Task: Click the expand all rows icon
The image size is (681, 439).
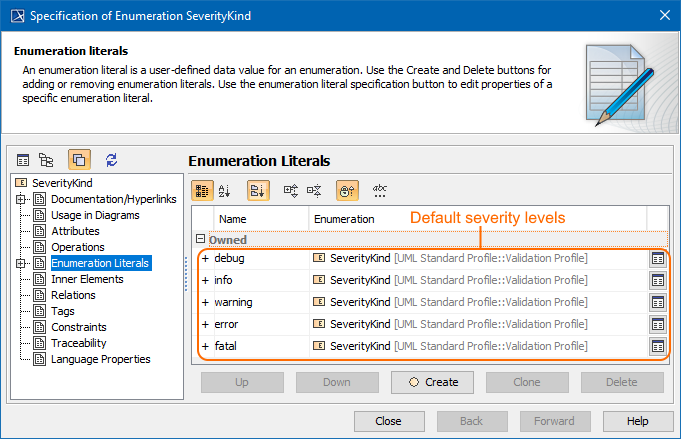Action: point(291,190)
